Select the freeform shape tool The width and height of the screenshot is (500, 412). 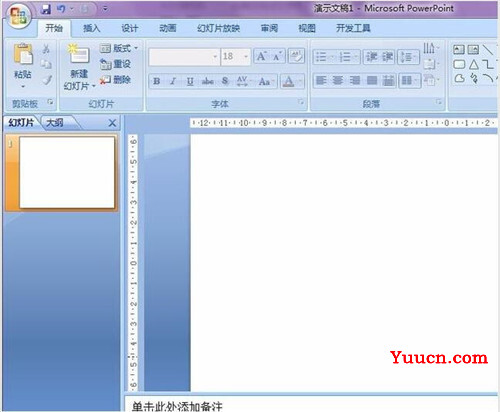[459, 79]
